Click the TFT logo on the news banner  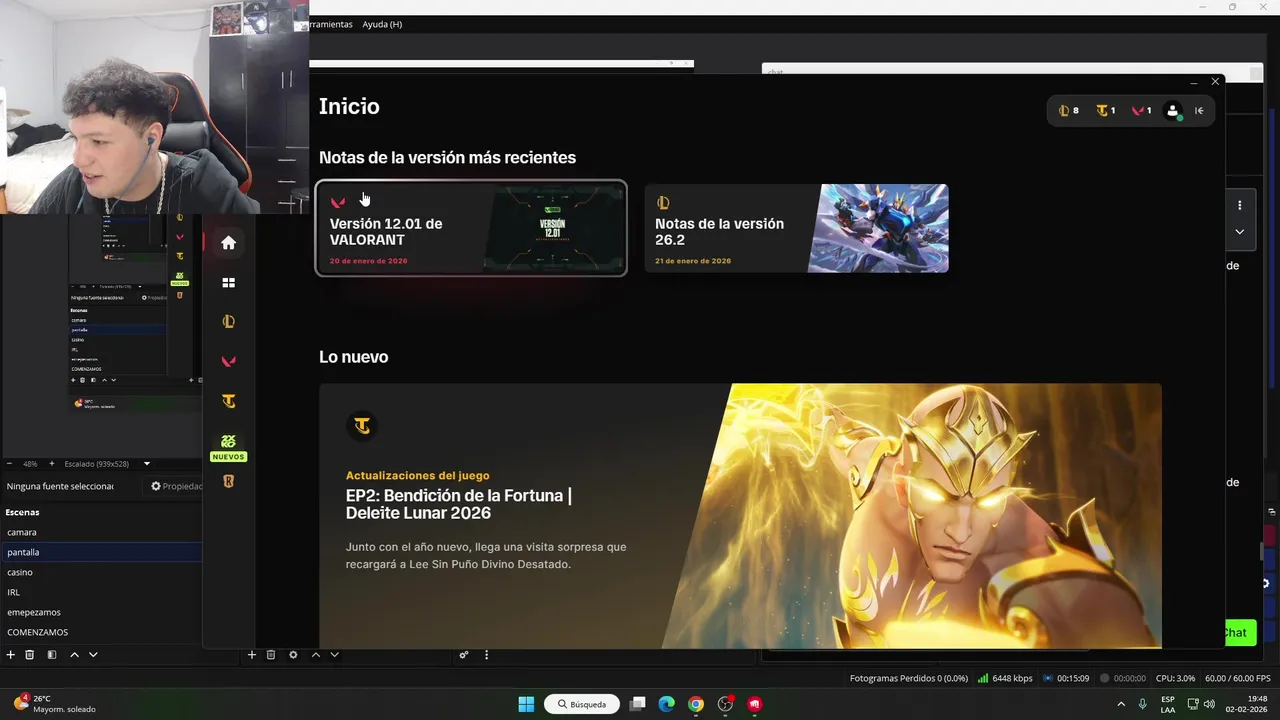click(x=362, y=426)
